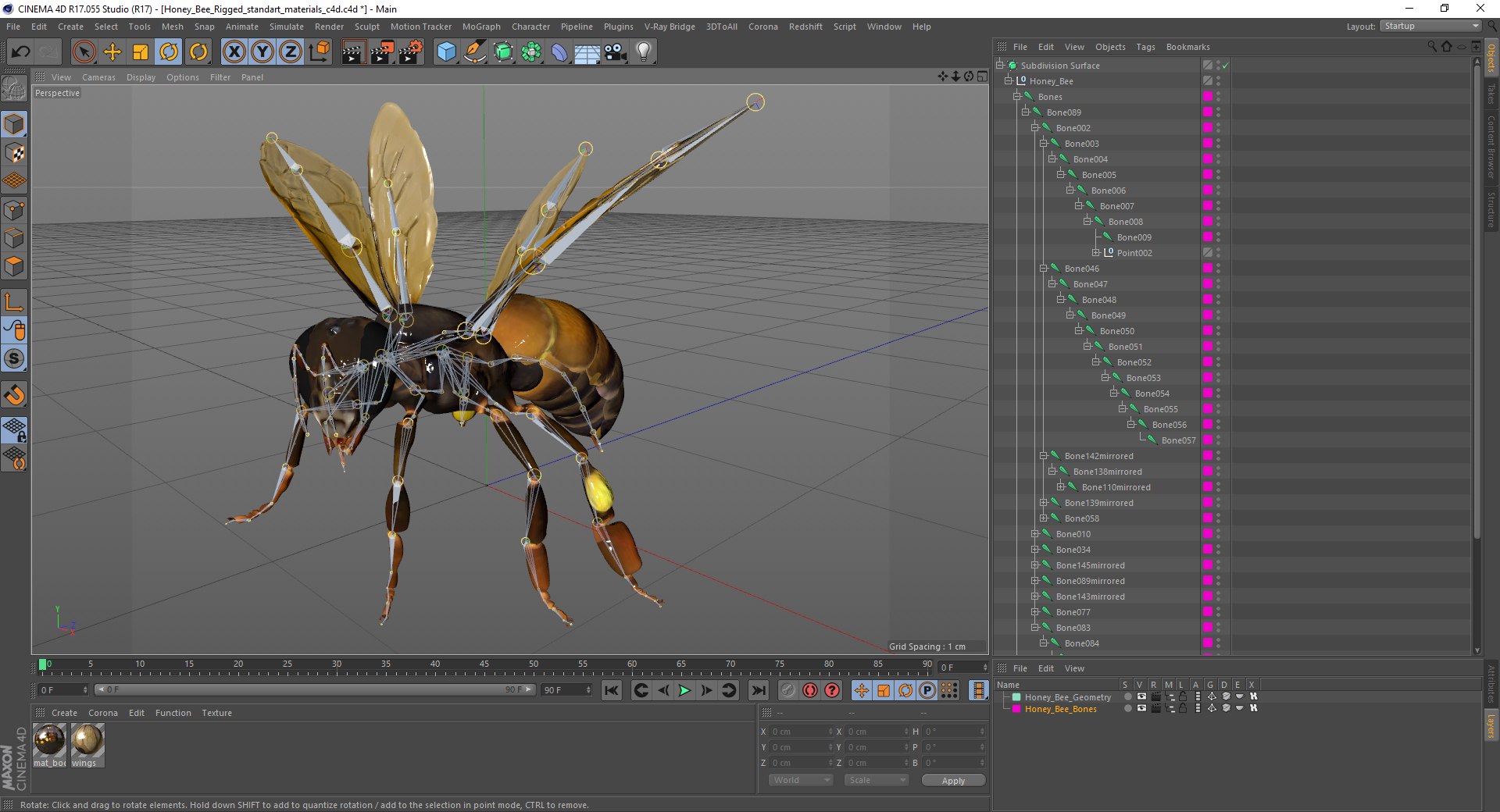This screenshot has height=812, width=1500.
Task: Click Bone089 layer color swatch
Action: pyautogui.click(x=1207, y=112)
